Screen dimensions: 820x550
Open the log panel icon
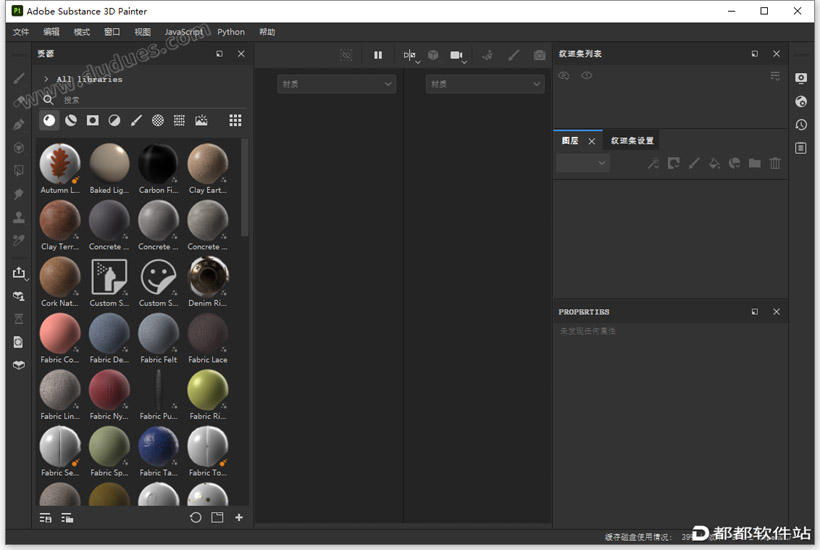[x=801, y=148]
